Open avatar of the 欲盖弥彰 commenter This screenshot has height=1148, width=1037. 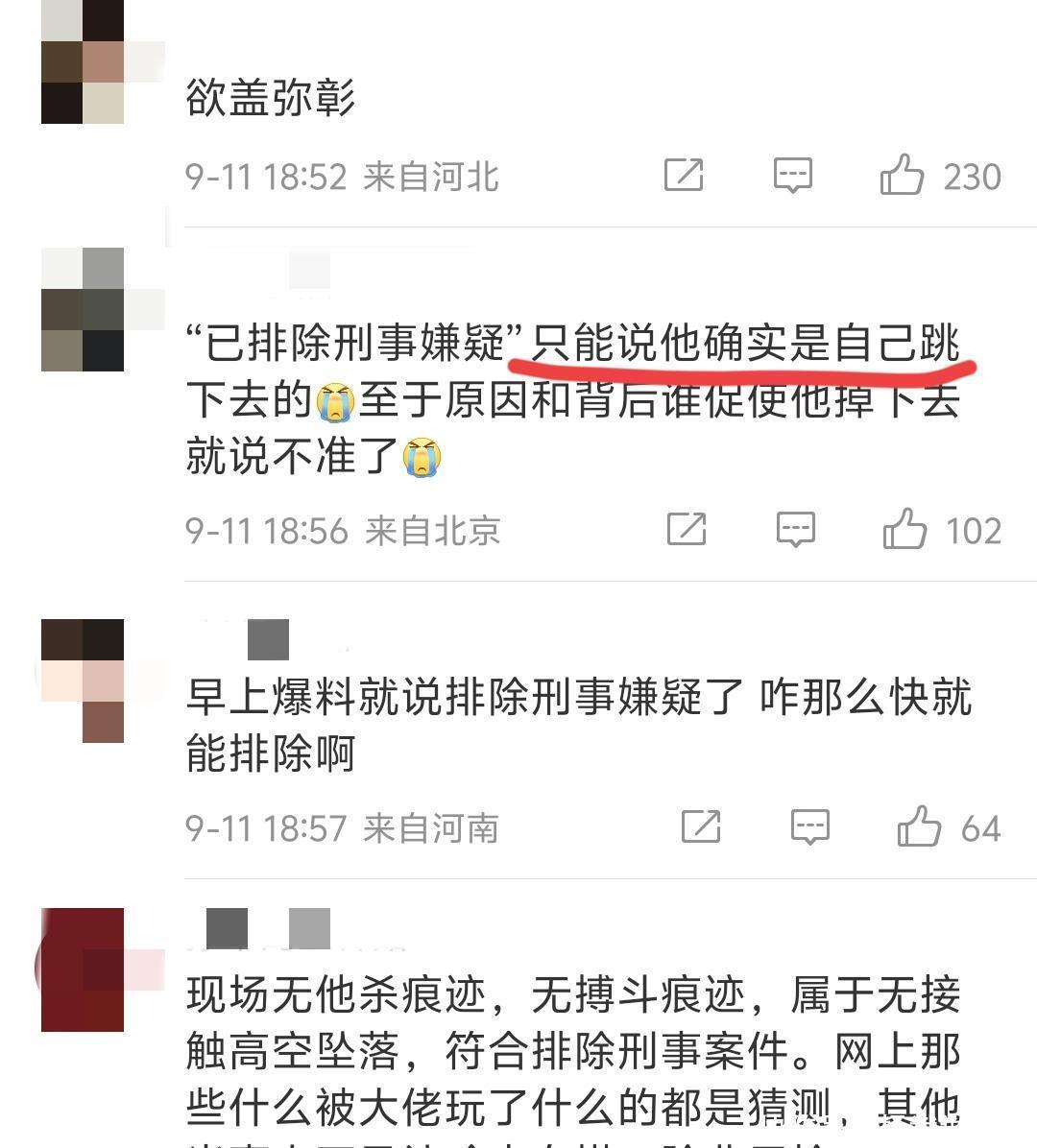click(82, 61)
